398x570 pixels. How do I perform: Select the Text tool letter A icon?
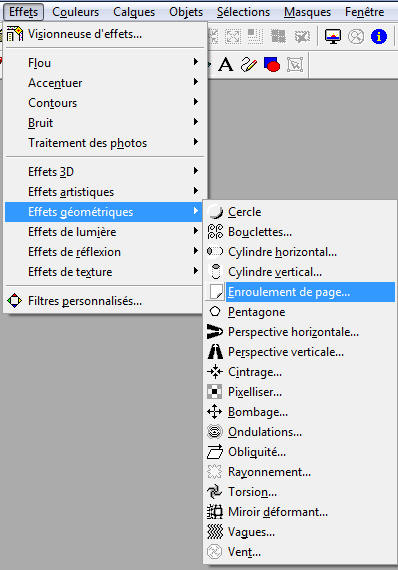226,65
